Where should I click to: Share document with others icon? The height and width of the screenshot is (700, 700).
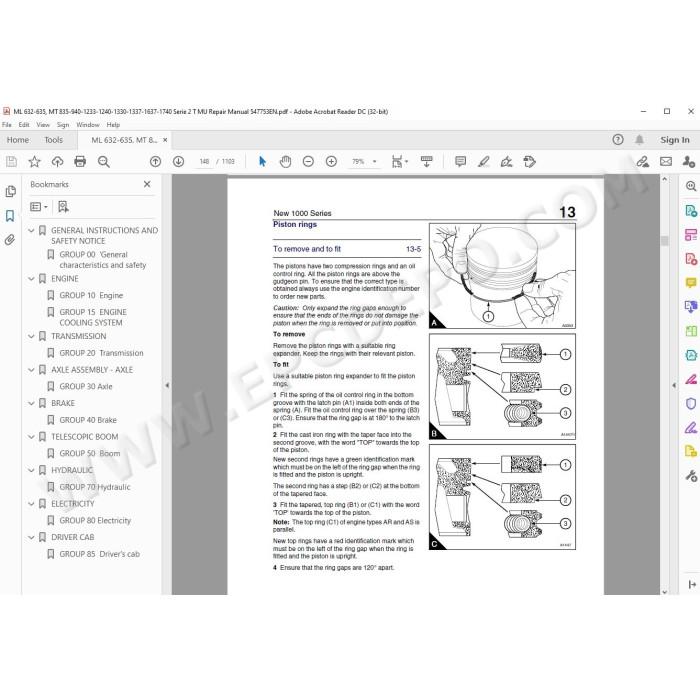(x=688, y=162)
